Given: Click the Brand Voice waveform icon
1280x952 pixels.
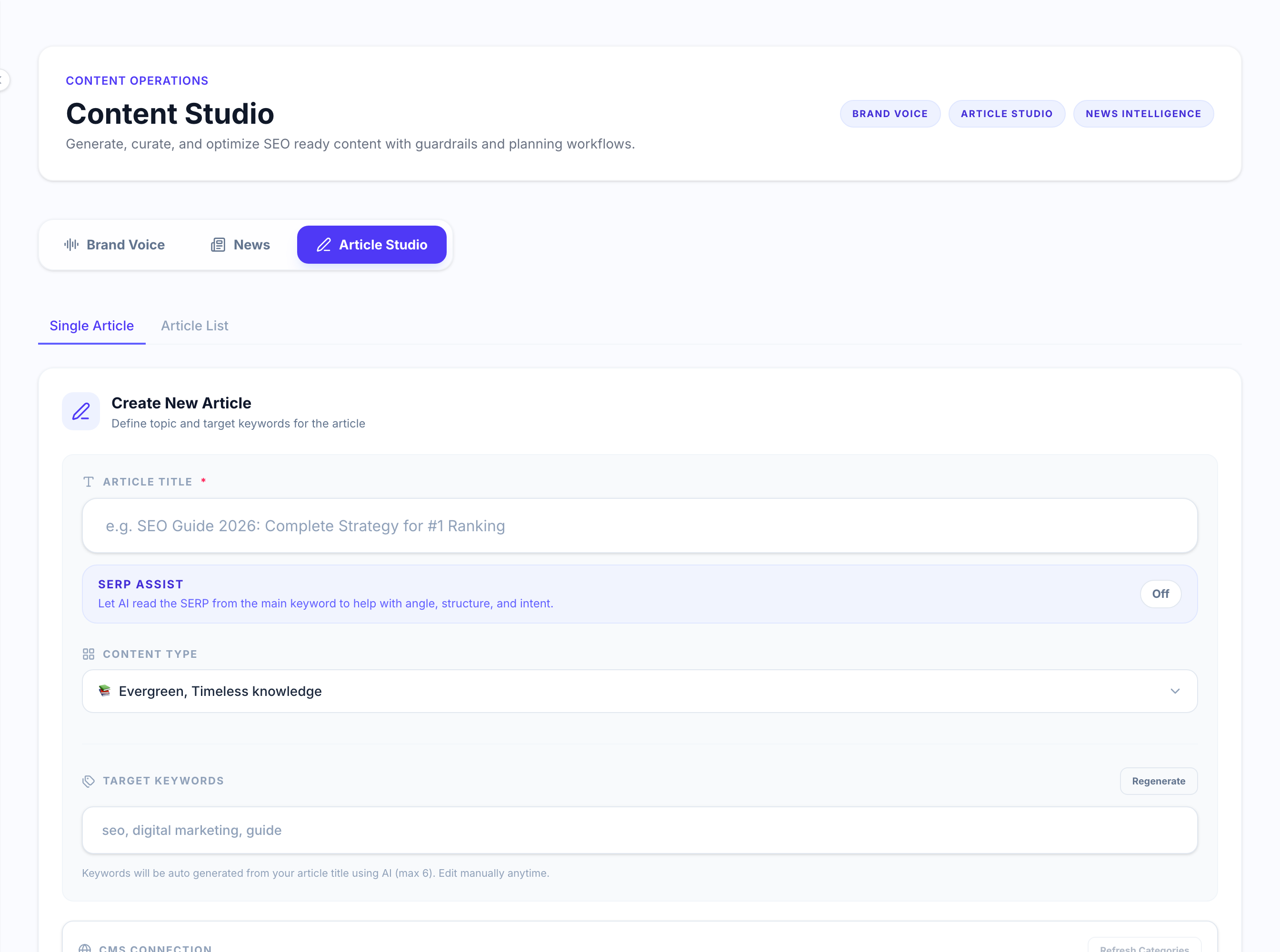Looking at the screenshot, I should (x=71, y=245).
